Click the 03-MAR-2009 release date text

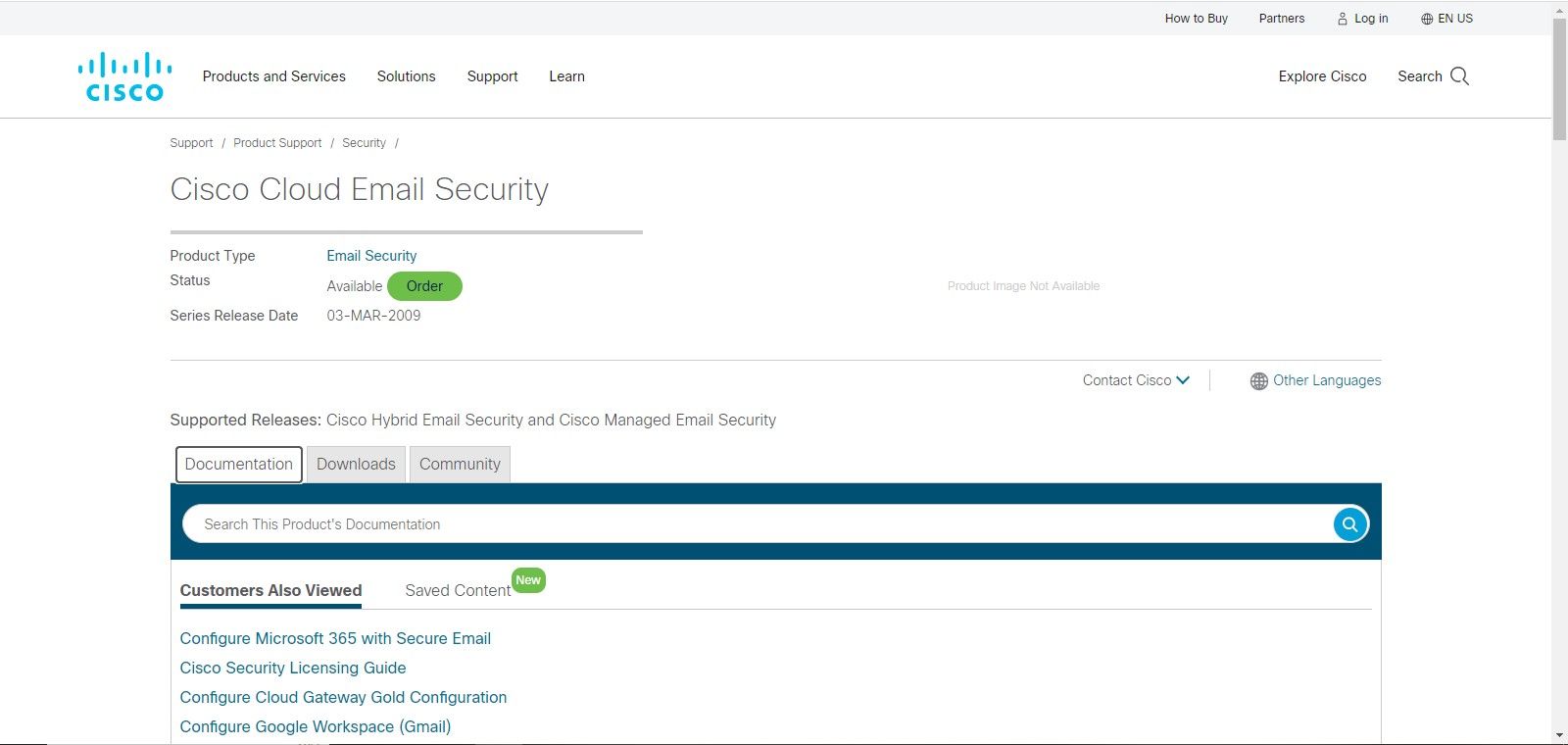point(373,316)
